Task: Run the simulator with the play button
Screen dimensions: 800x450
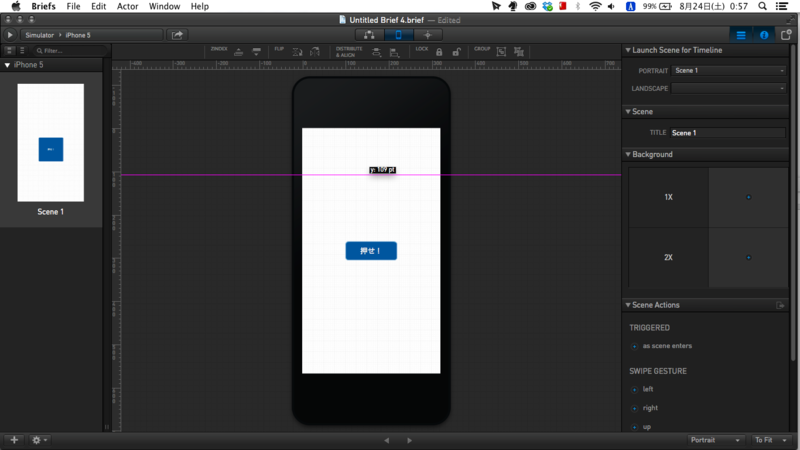Action: coord(9,35)
